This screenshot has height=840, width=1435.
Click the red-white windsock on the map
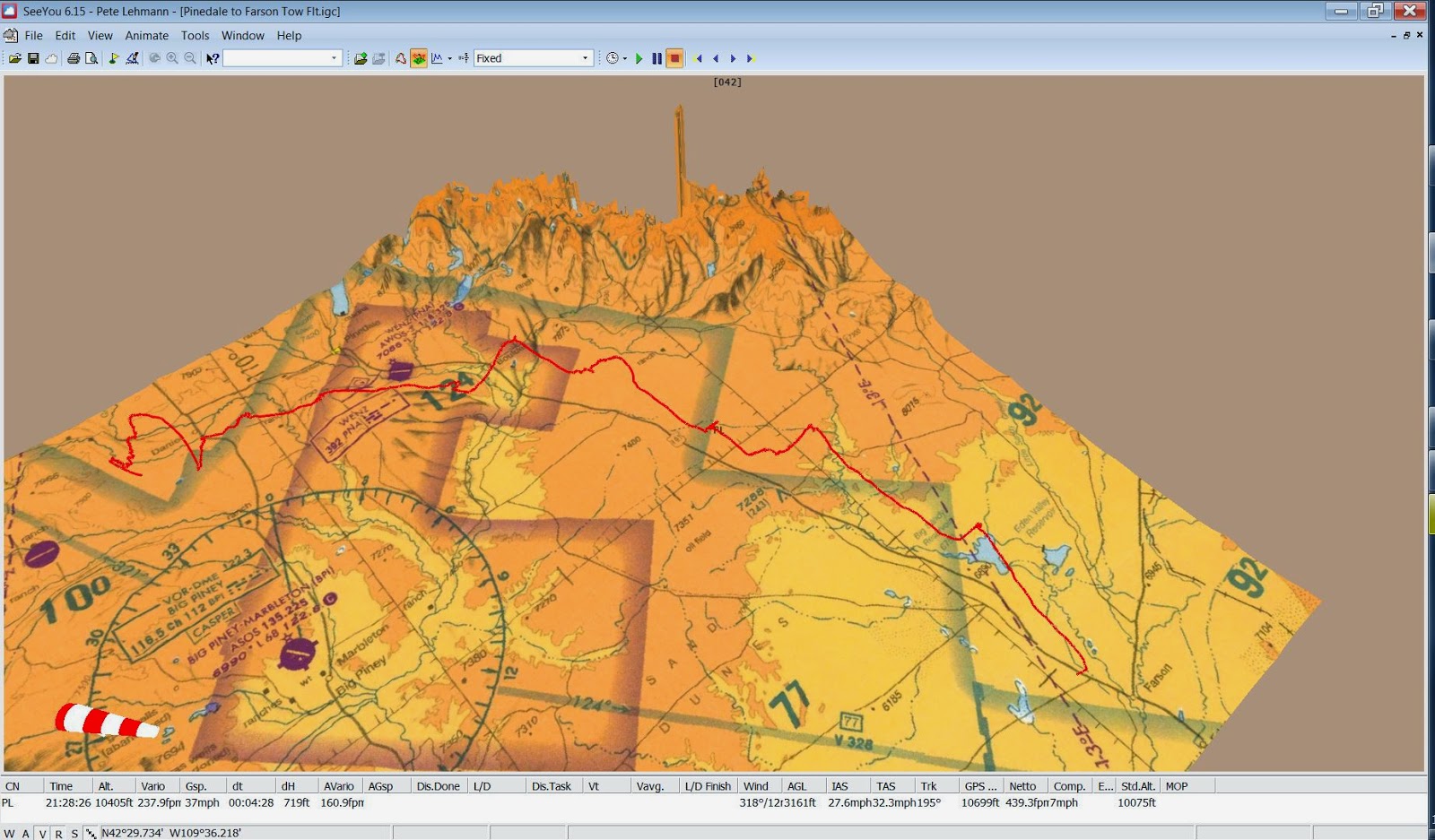[x=106, y=721]
